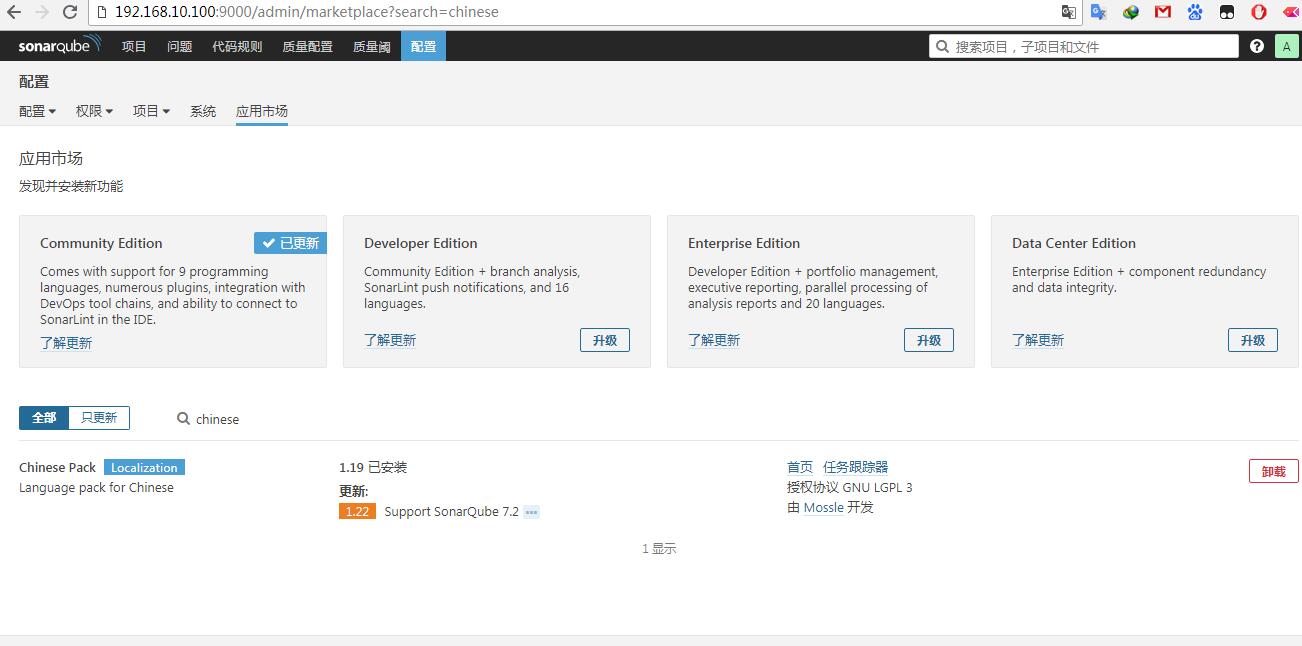The width and height of the screenshot is (1302, 646).
Task: Open 质量配置 in top navigation
Action: pos(307,46)
